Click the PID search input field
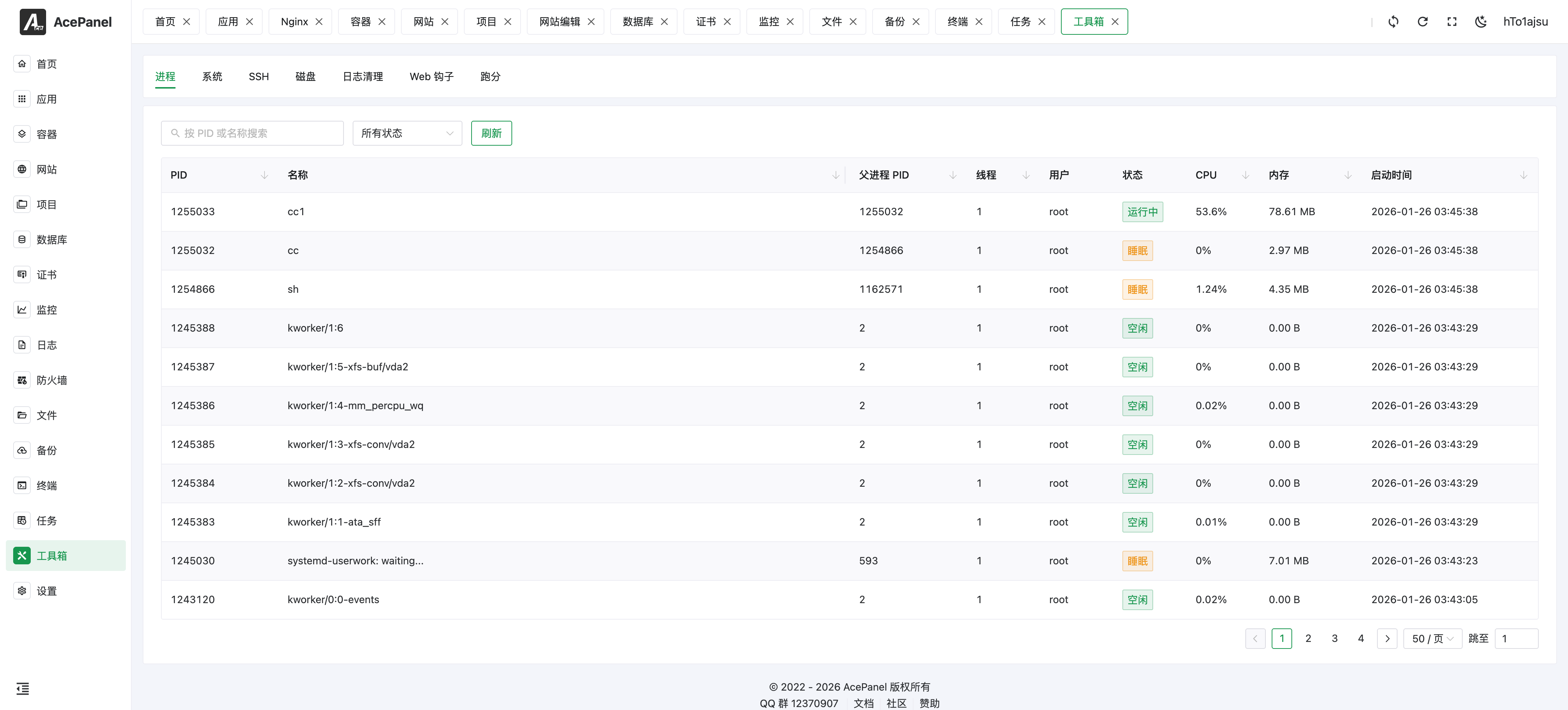 (x=251, y=133)
